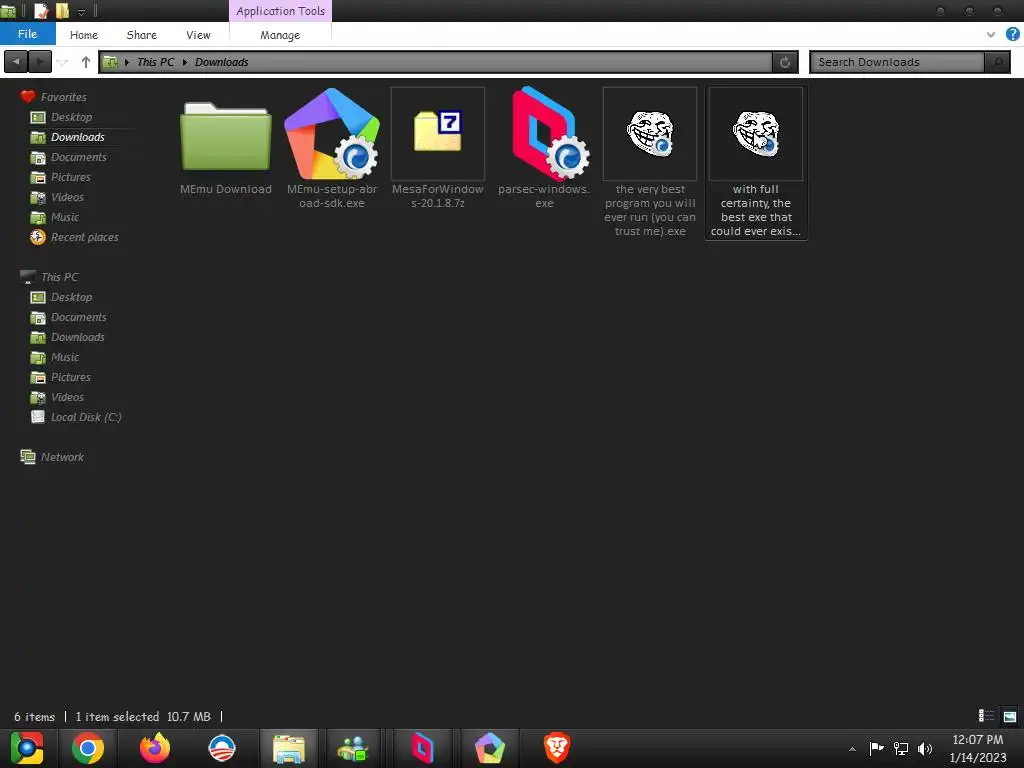
Task: Refresh the Downloads folder view
Action: click(x=785, y=62)
